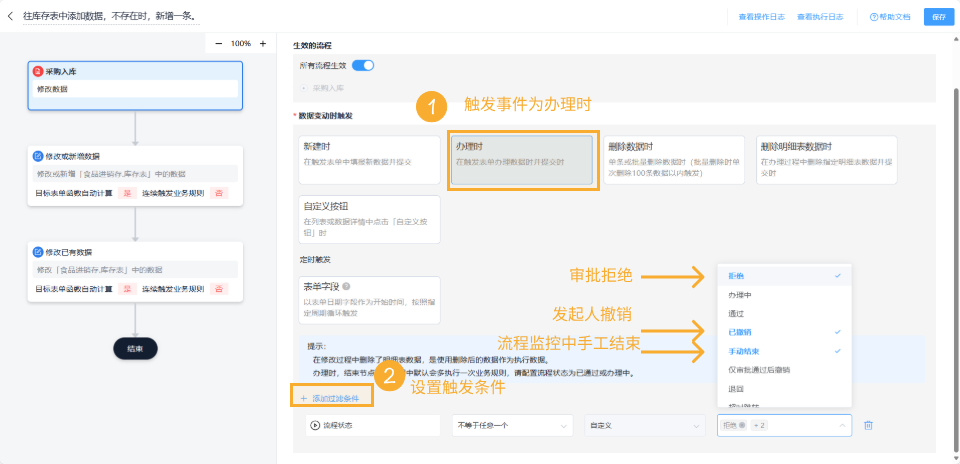
Task: Remove the 拒绝 tag via its x
Action: pos(742,425)
